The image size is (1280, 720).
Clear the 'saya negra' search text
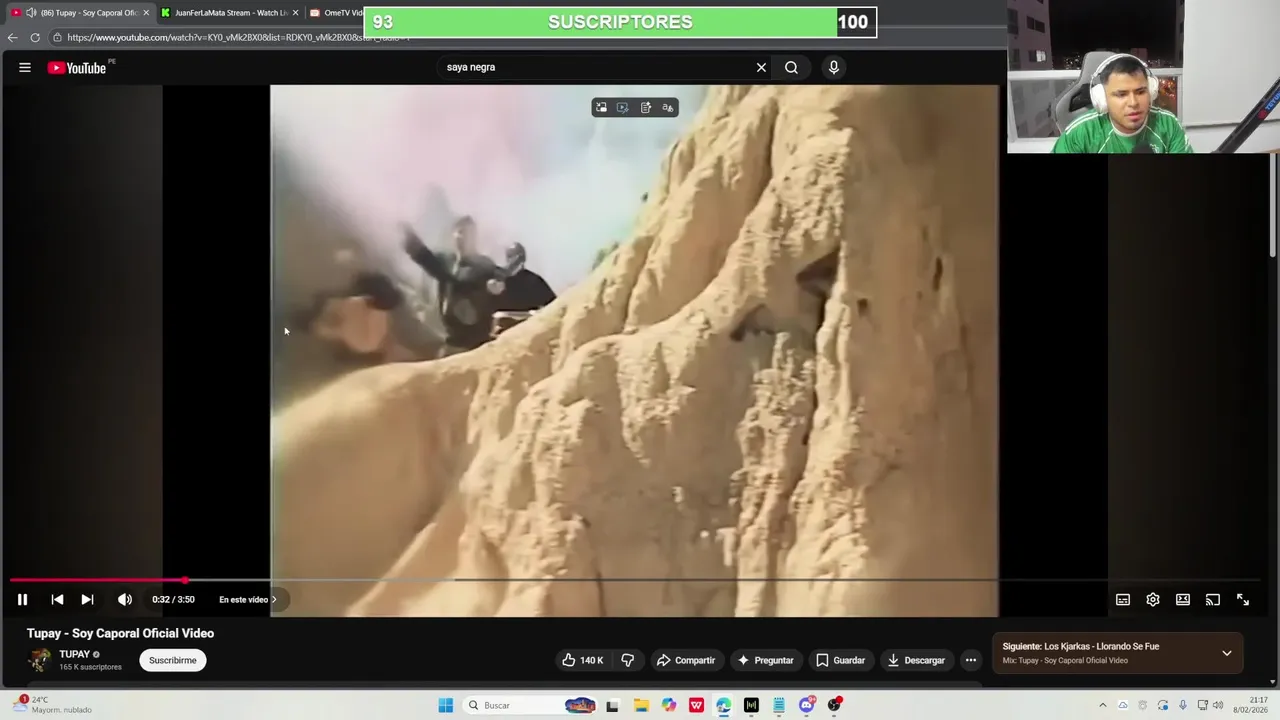tap(761, 67)
